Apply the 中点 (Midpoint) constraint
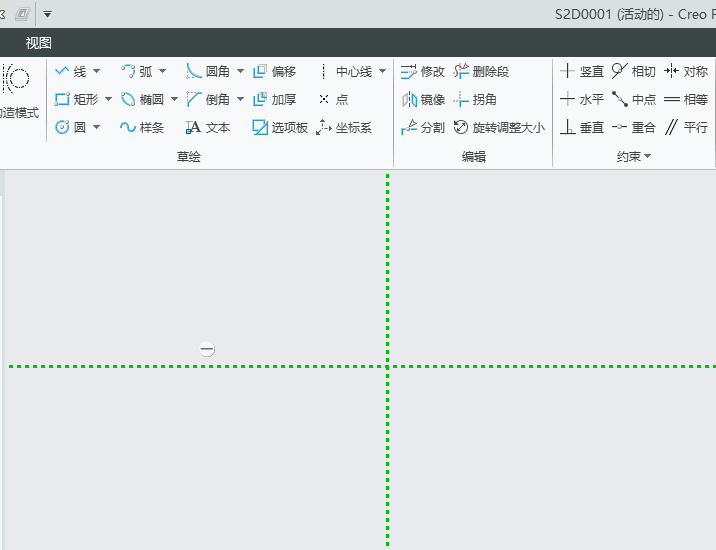Viewport: 716px width, 550px height. (634, 99)
